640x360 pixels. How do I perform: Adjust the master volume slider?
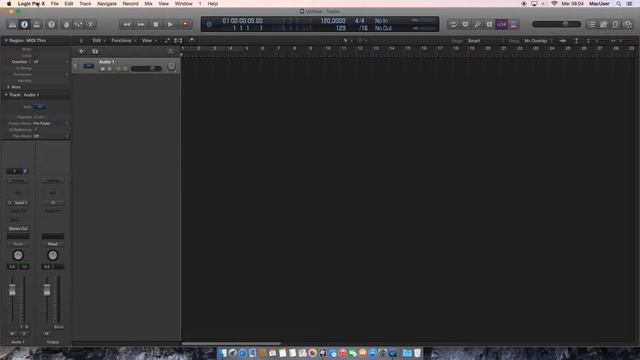[x=556, y=24]
